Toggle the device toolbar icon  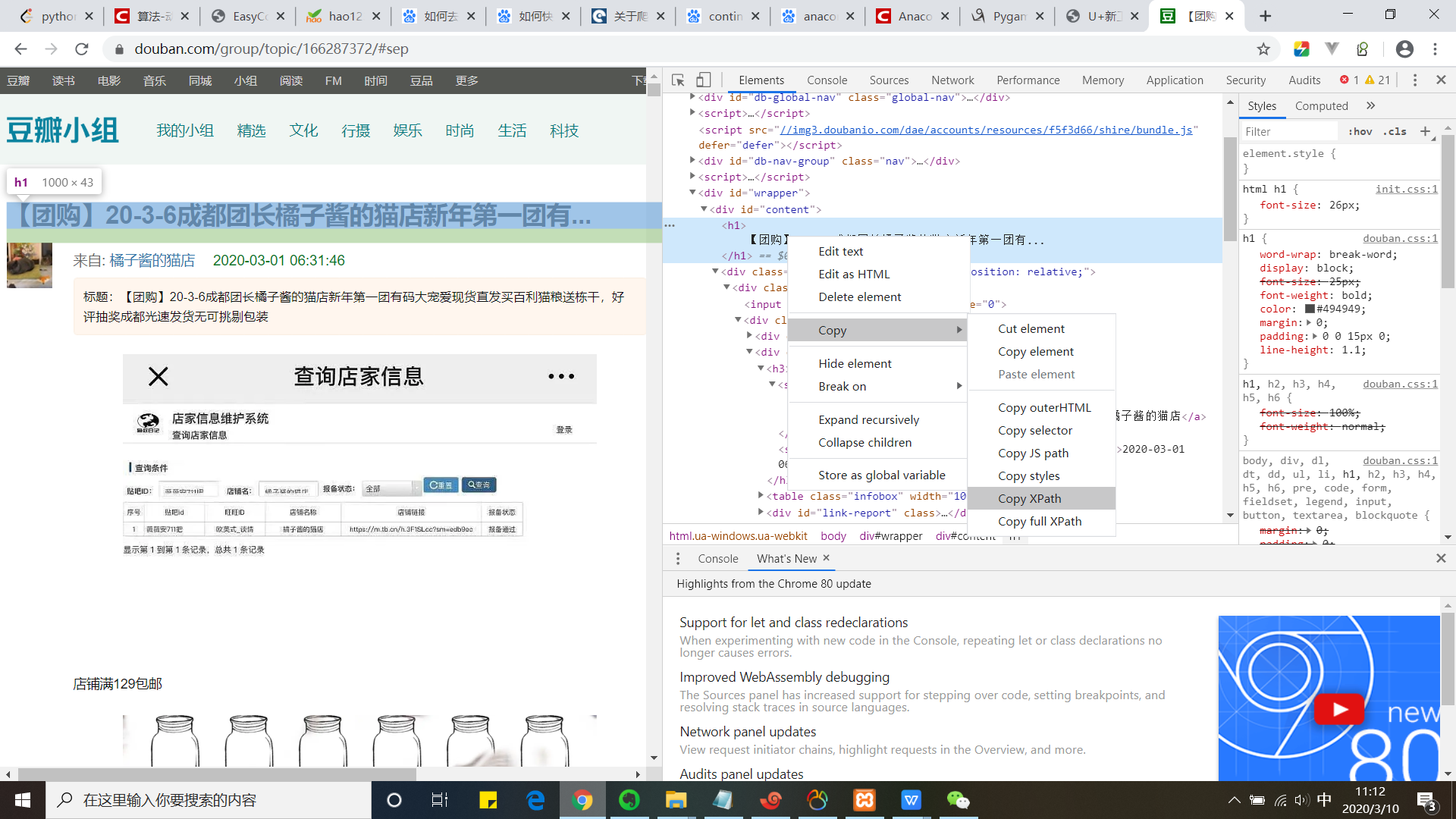pyautogui.click(x=704, y=80)
